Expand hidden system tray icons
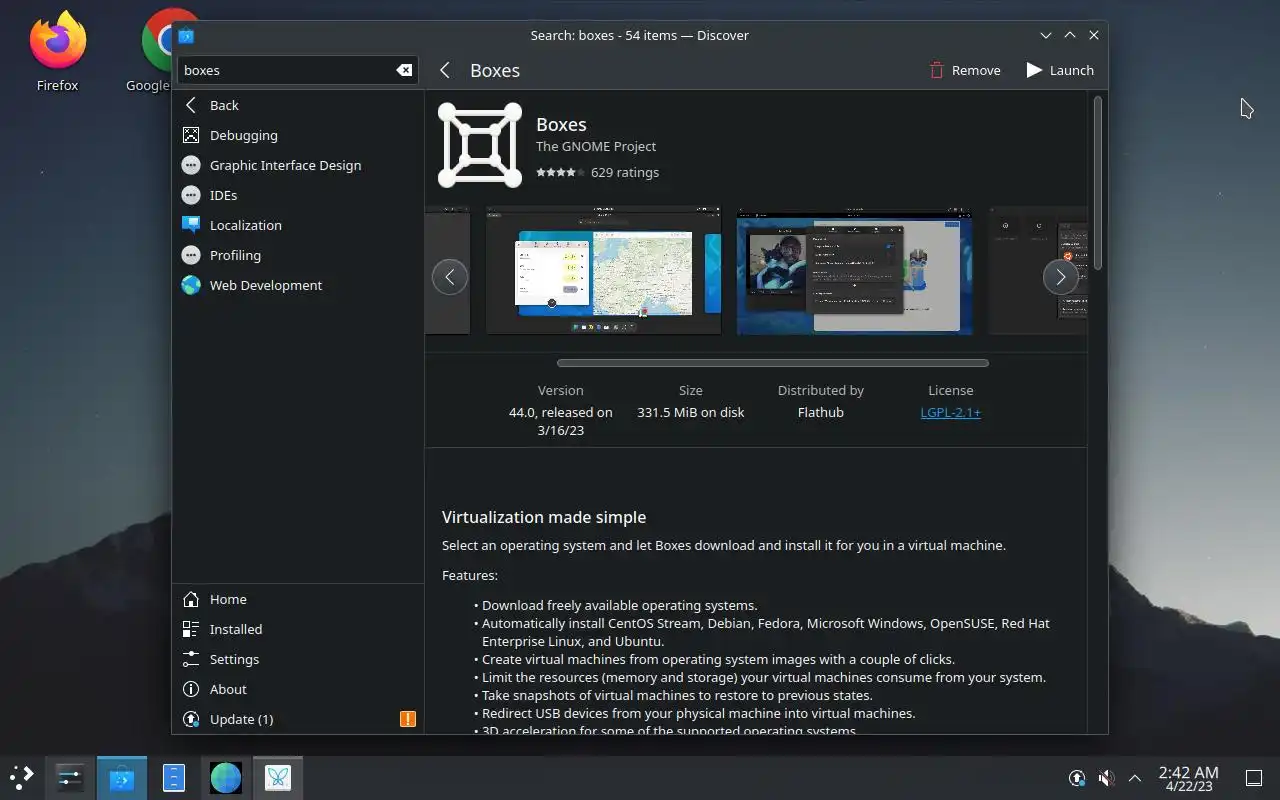The image size is (1280, 800). coord(1135,778)
